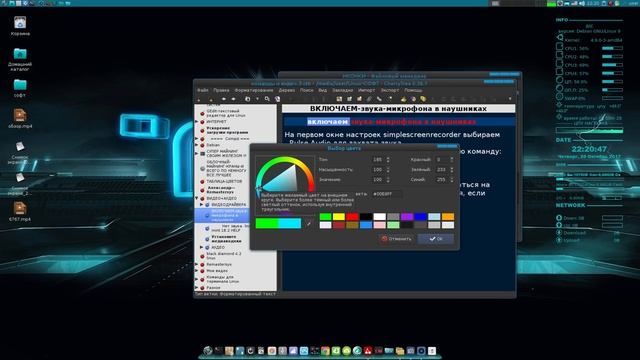Pick the pink palette swatch

click(380, 225)
